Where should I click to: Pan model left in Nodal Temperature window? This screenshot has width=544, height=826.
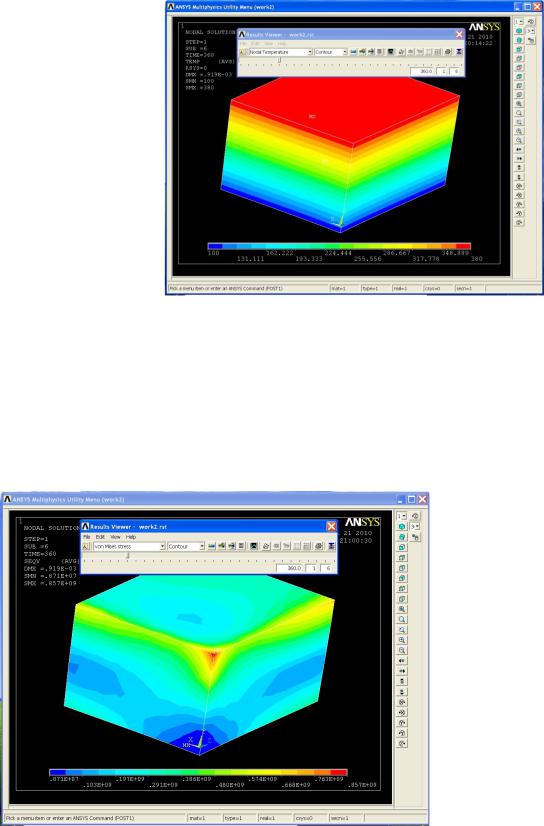519,149
